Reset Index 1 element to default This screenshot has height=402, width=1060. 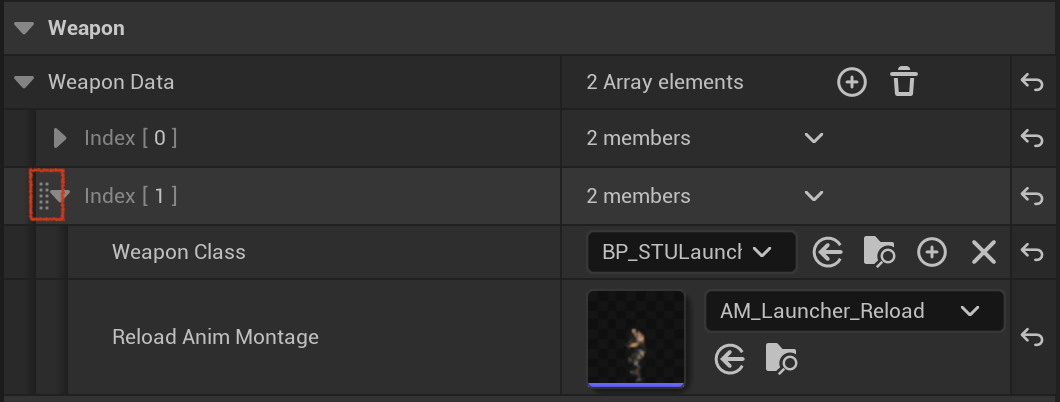pyautogui.click(x=1032, y=196)
